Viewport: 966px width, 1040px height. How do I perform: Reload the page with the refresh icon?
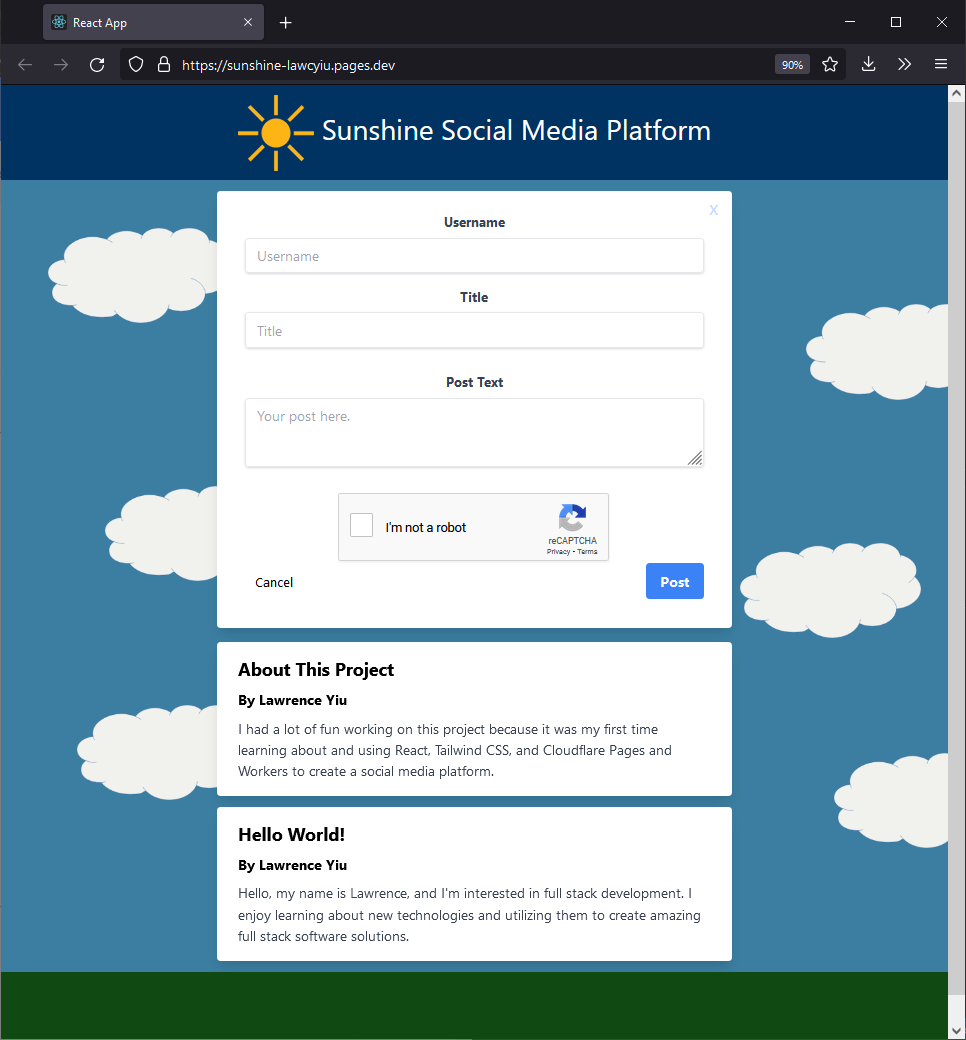pyautogui.click(x=96, y=63)
